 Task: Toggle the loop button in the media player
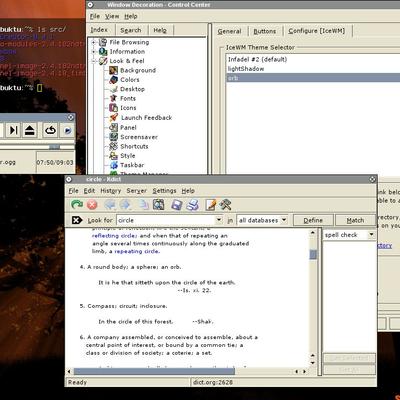[50, 130]
